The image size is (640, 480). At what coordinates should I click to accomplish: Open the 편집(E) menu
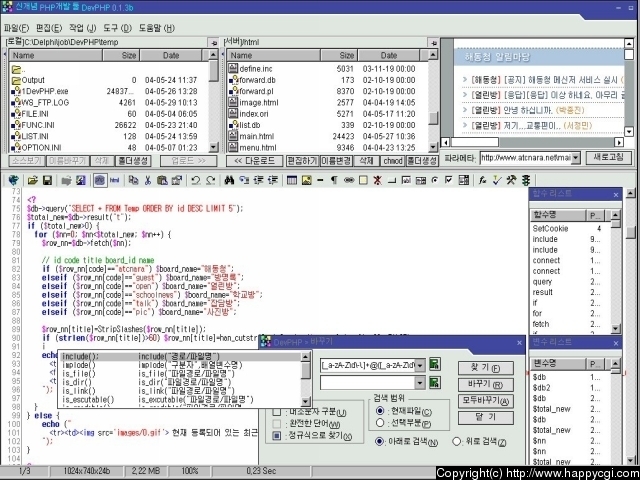click(49, 28)
